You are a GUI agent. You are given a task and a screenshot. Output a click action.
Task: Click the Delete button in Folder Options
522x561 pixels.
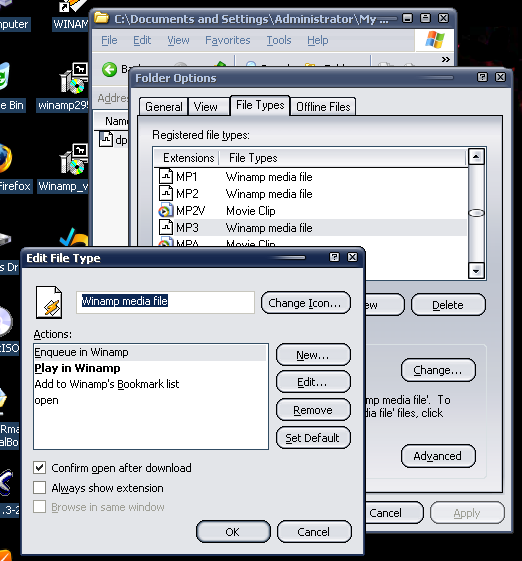click(x=448, y=305)
